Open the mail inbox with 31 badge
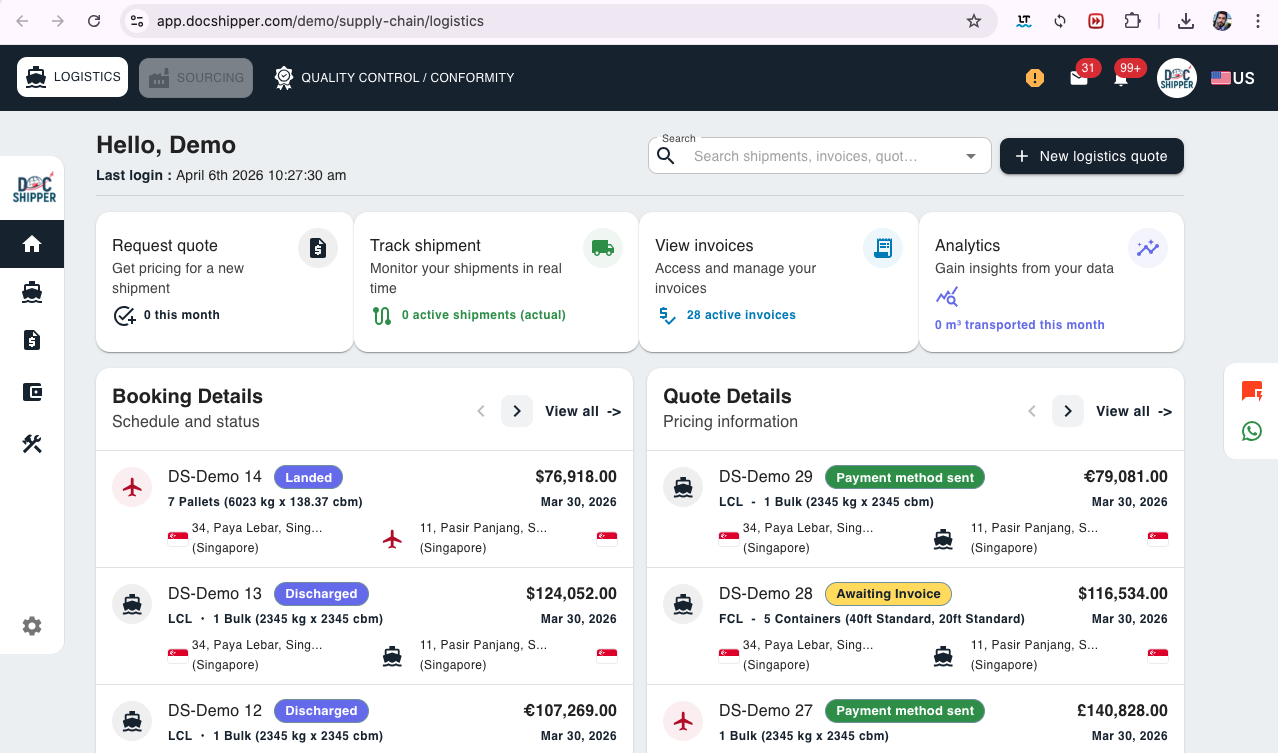The image size is (1278, 753). point(1079,78)
